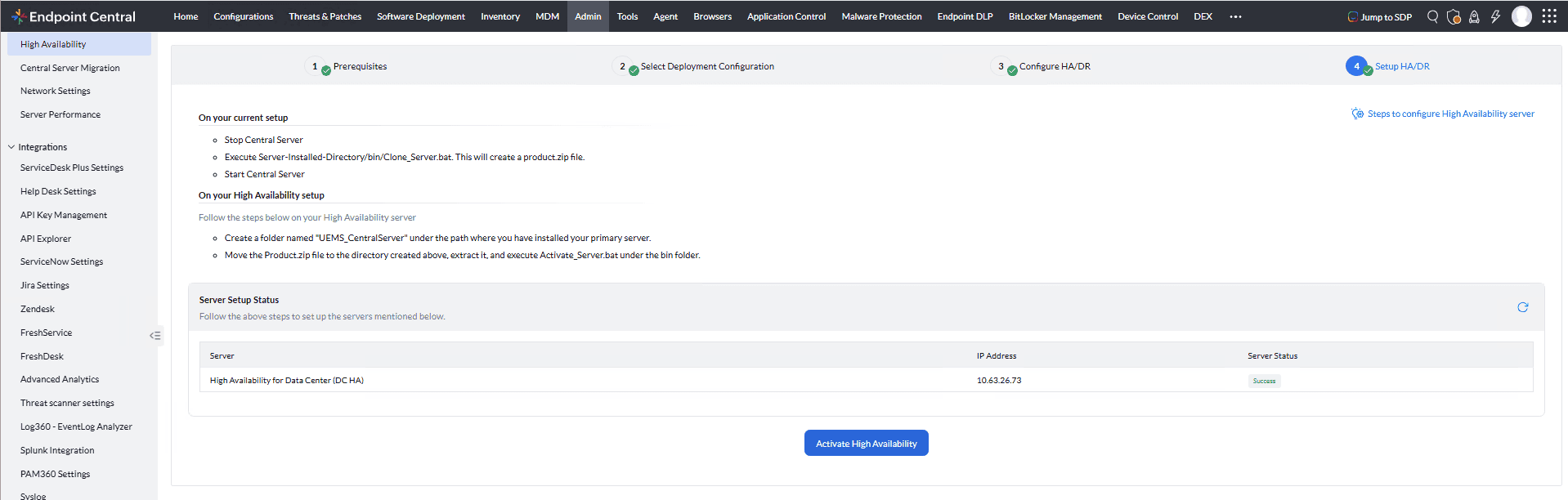Image resolution: width=1568 pixels, height=500 pixels.
Task: Open more menu items ellipsis
Action: pos(1235,16)
